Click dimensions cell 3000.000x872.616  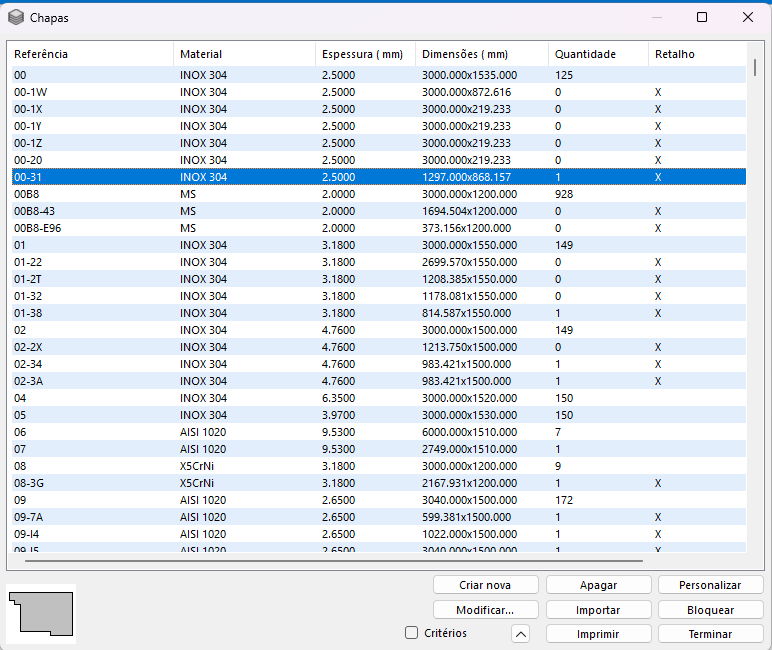(466, 92)
